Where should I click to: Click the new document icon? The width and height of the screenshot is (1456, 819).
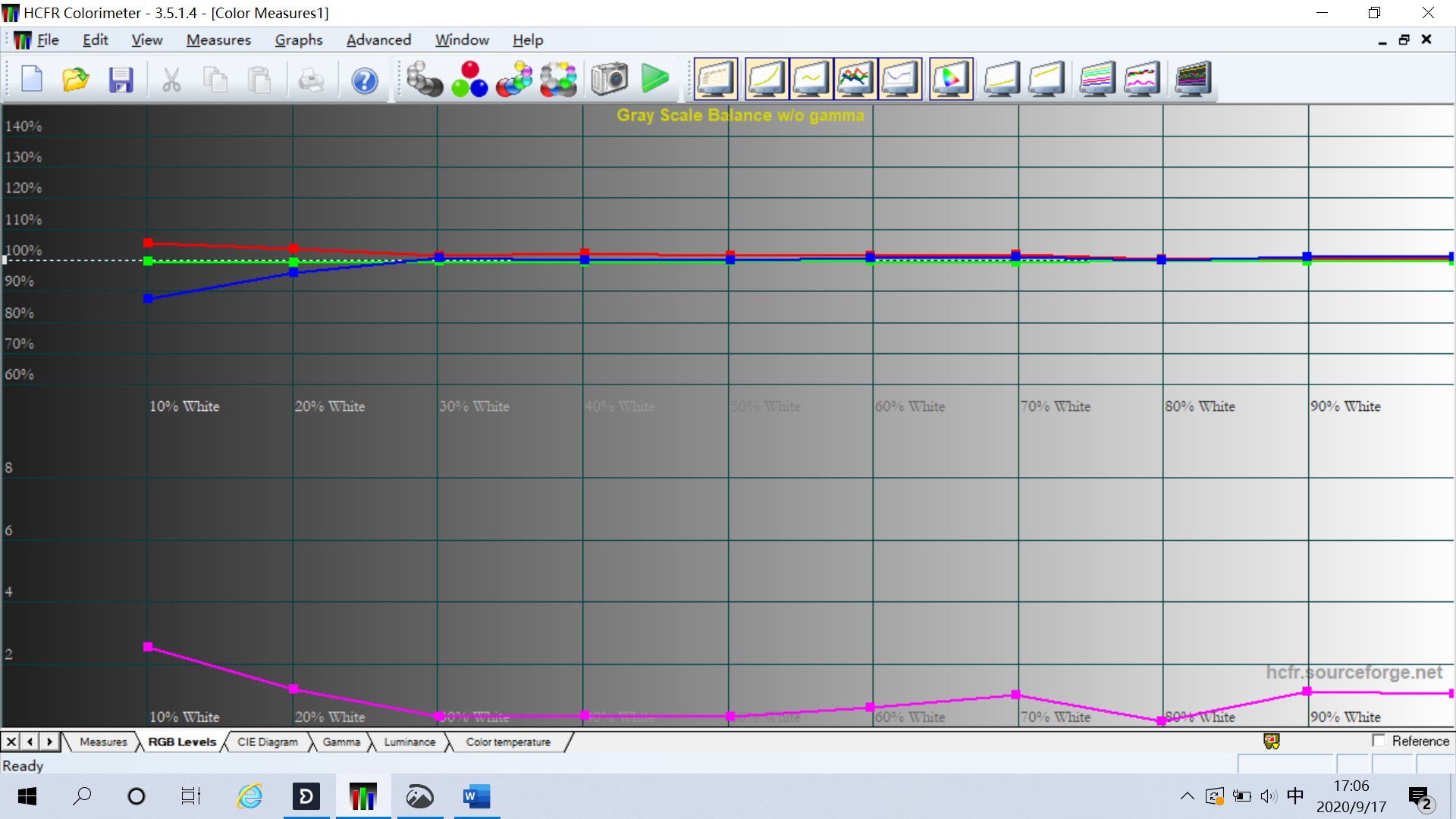pos(32,79)
